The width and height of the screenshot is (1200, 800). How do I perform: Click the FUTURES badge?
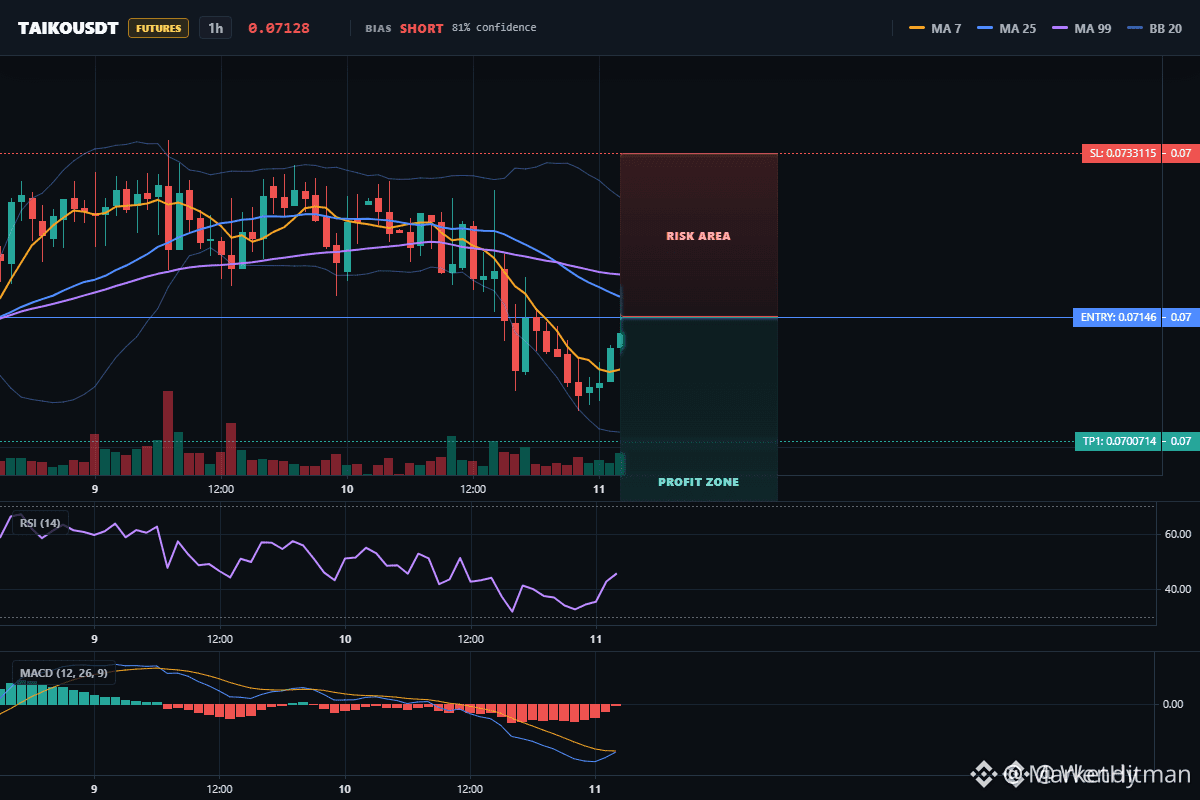coord(159,28)
